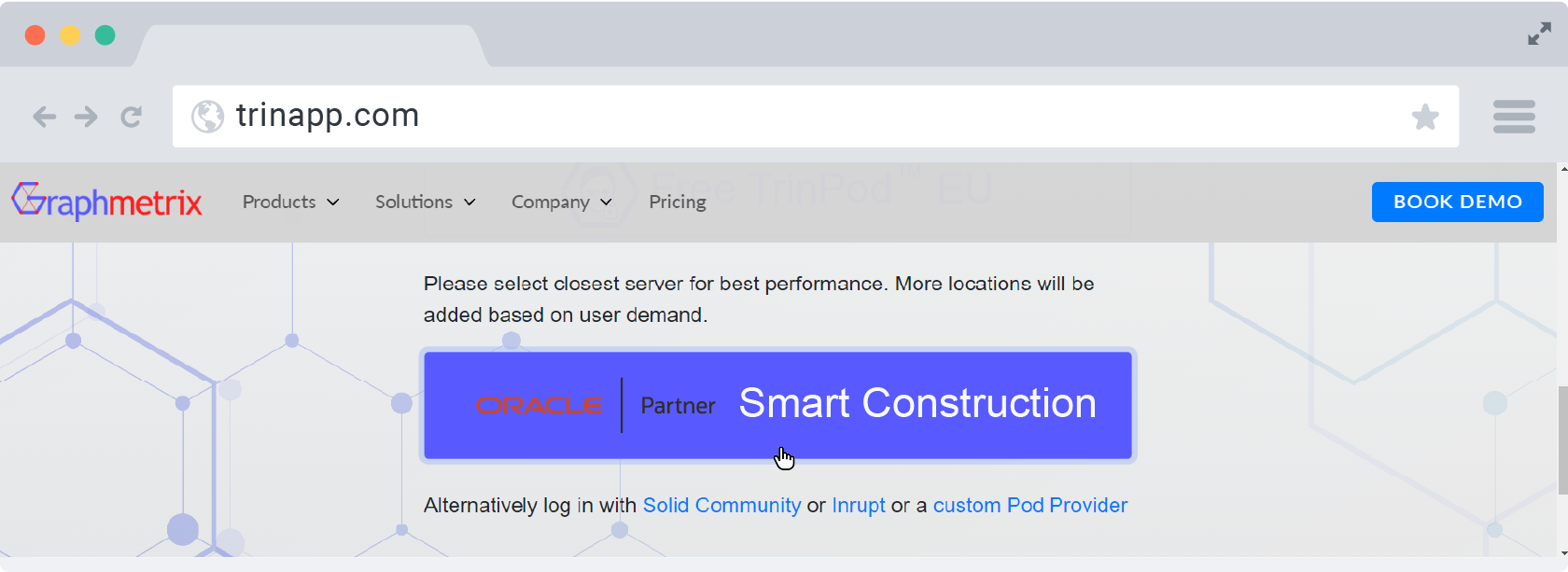Follow the Inrupt login link

click(x=858, y=506)
